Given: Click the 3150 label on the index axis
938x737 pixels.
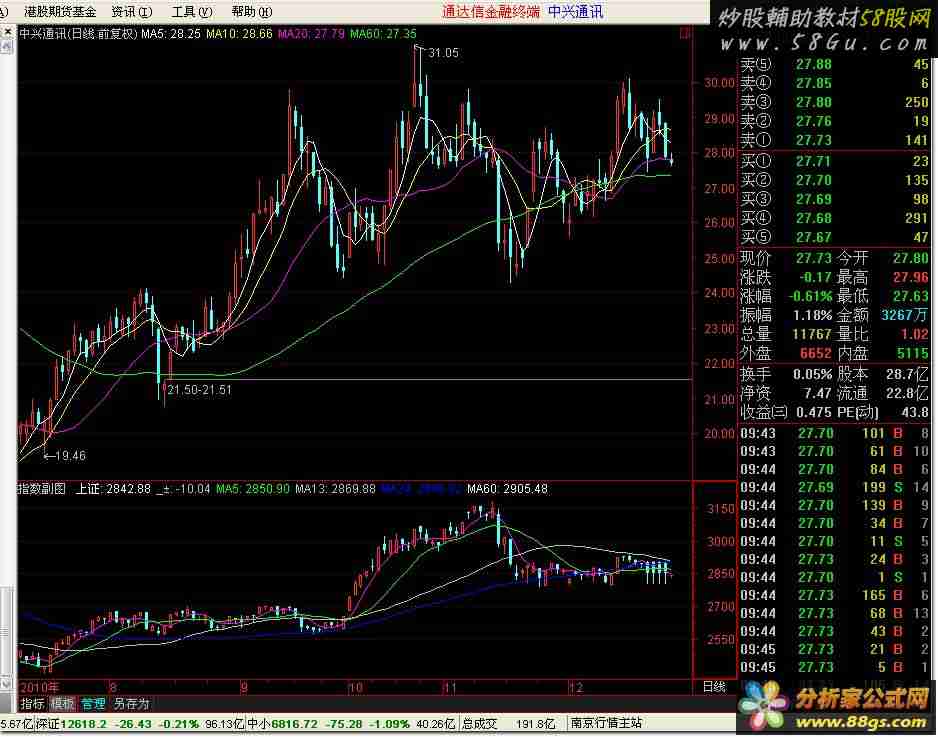Looking at the screenshot, I should [720, 509].
